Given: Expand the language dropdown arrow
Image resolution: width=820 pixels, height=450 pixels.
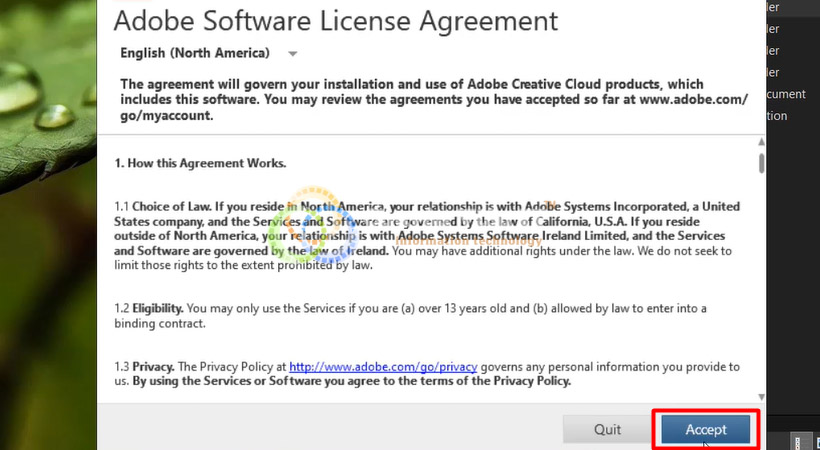Looking at the screenshot, I should (293, 53).
